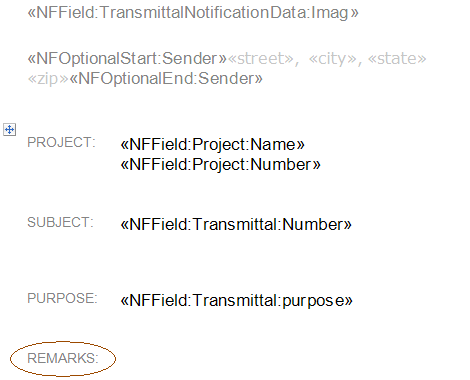Click the «city» placeholder
This screenshot has height=380, width=470.
332,59
